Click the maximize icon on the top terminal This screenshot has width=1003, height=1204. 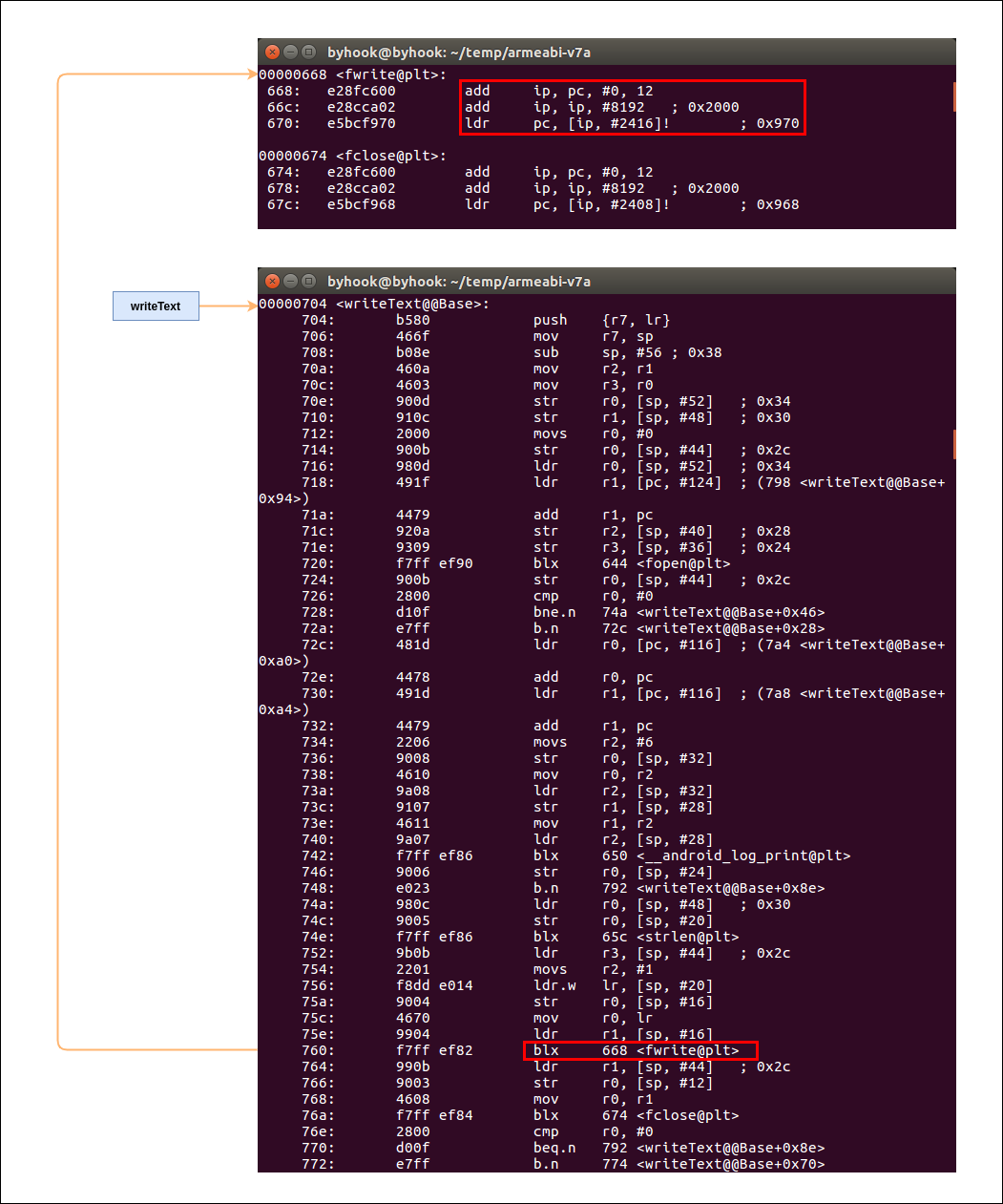[x=306, y=52]
